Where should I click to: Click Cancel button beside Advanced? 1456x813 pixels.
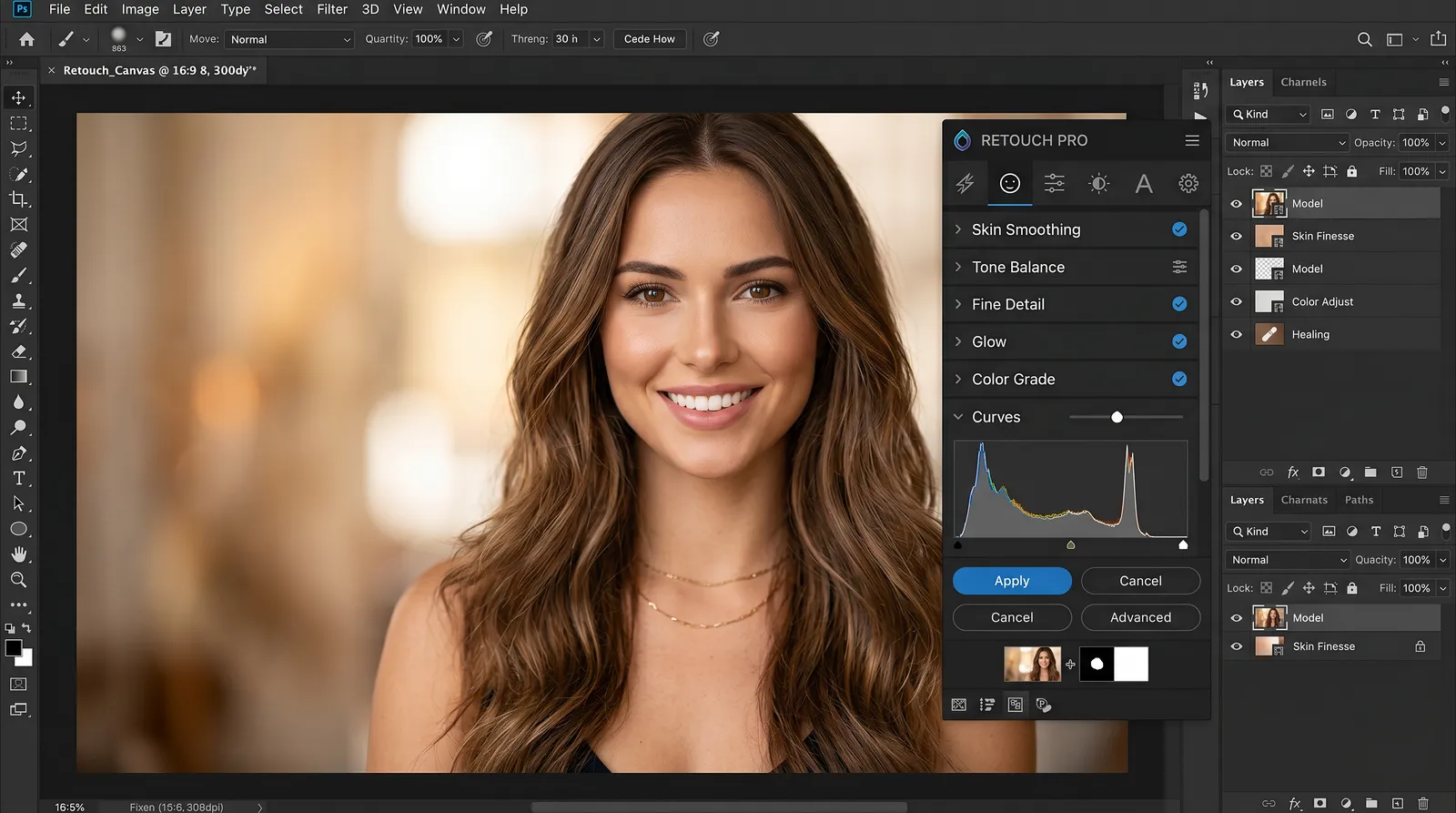[1012, 617]
